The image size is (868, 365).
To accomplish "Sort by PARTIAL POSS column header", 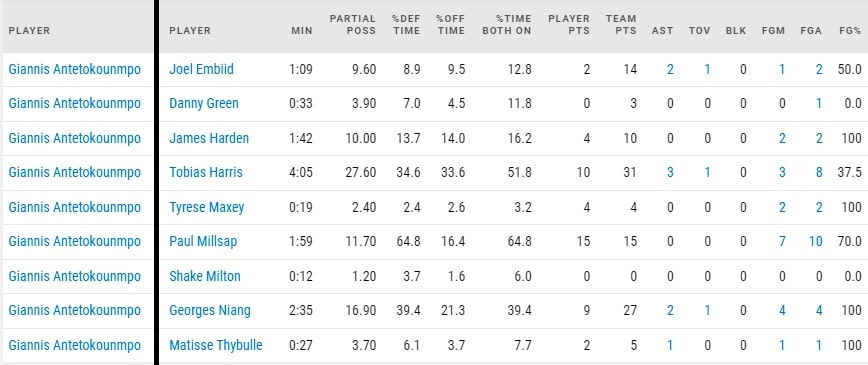I will click(x=353, y=25).
